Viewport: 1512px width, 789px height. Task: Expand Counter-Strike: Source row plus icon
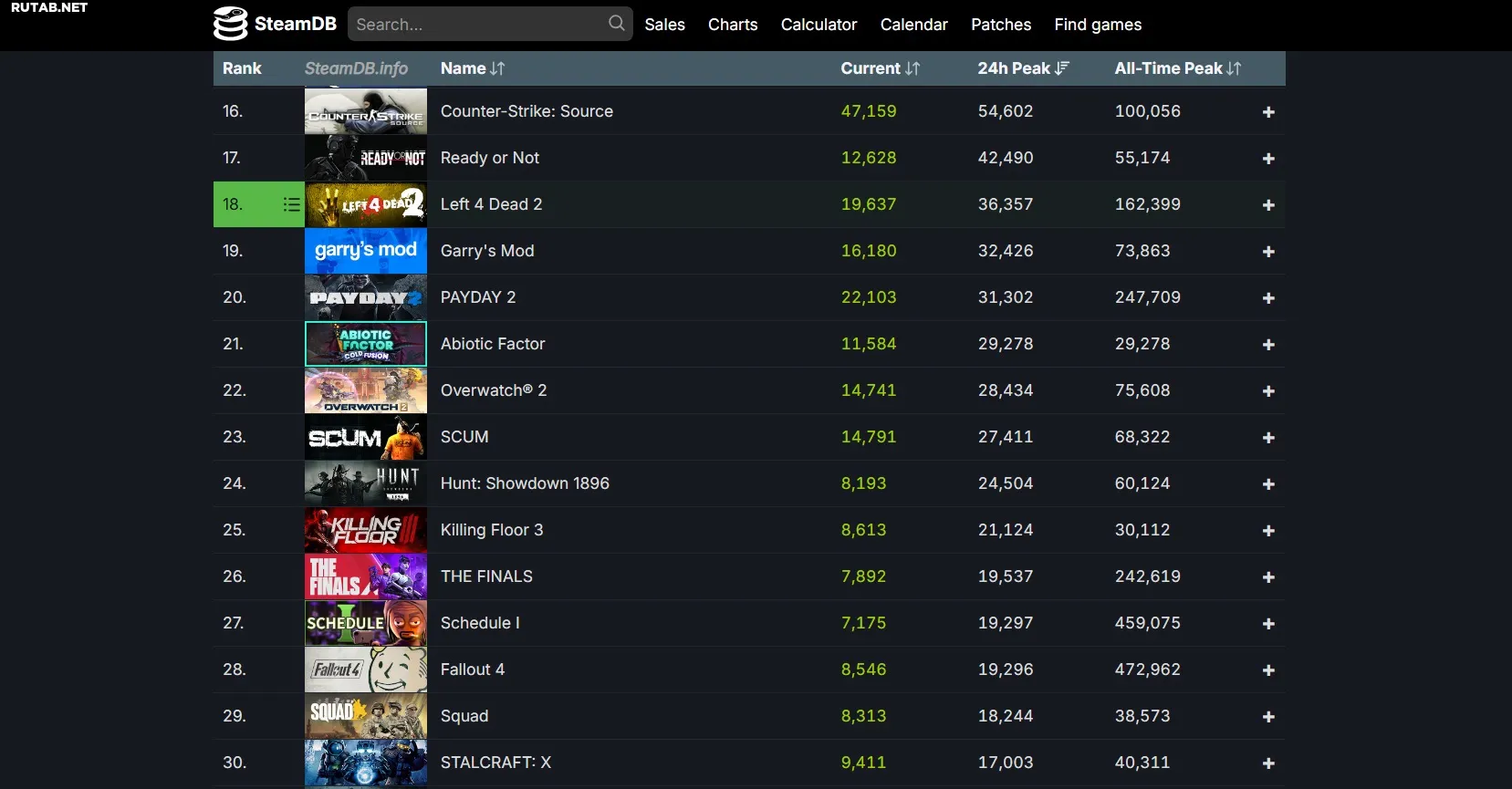(x=1268, y=112)
